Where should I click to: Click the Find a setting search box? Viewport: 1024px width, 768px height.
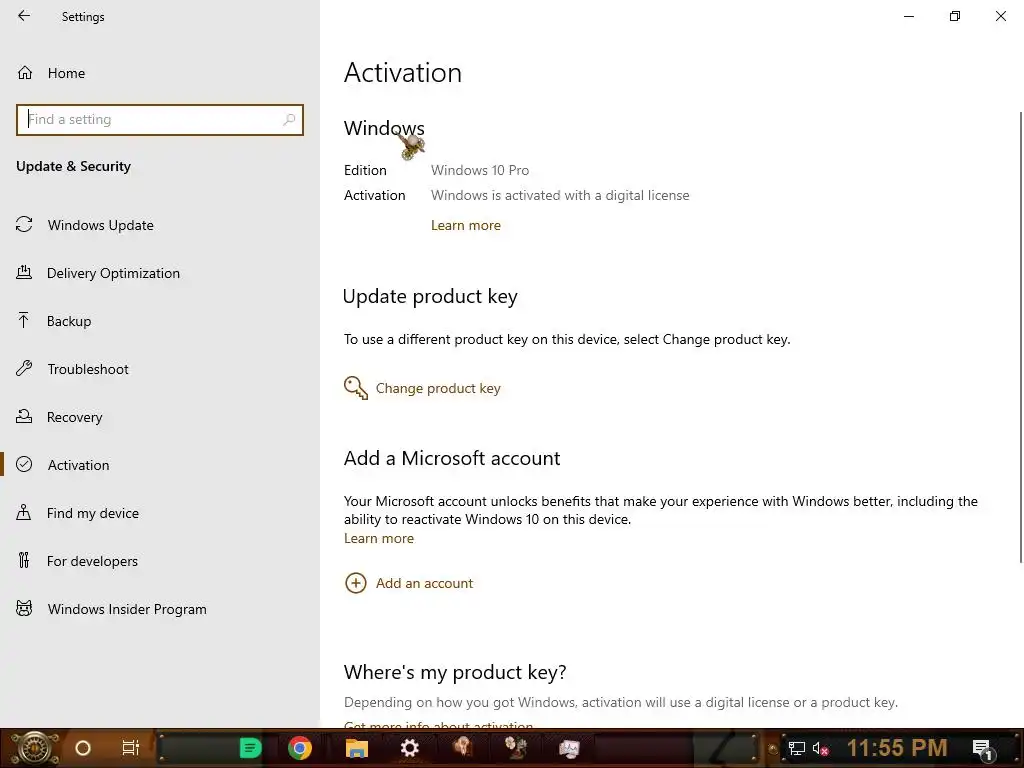tap(159, 120)
